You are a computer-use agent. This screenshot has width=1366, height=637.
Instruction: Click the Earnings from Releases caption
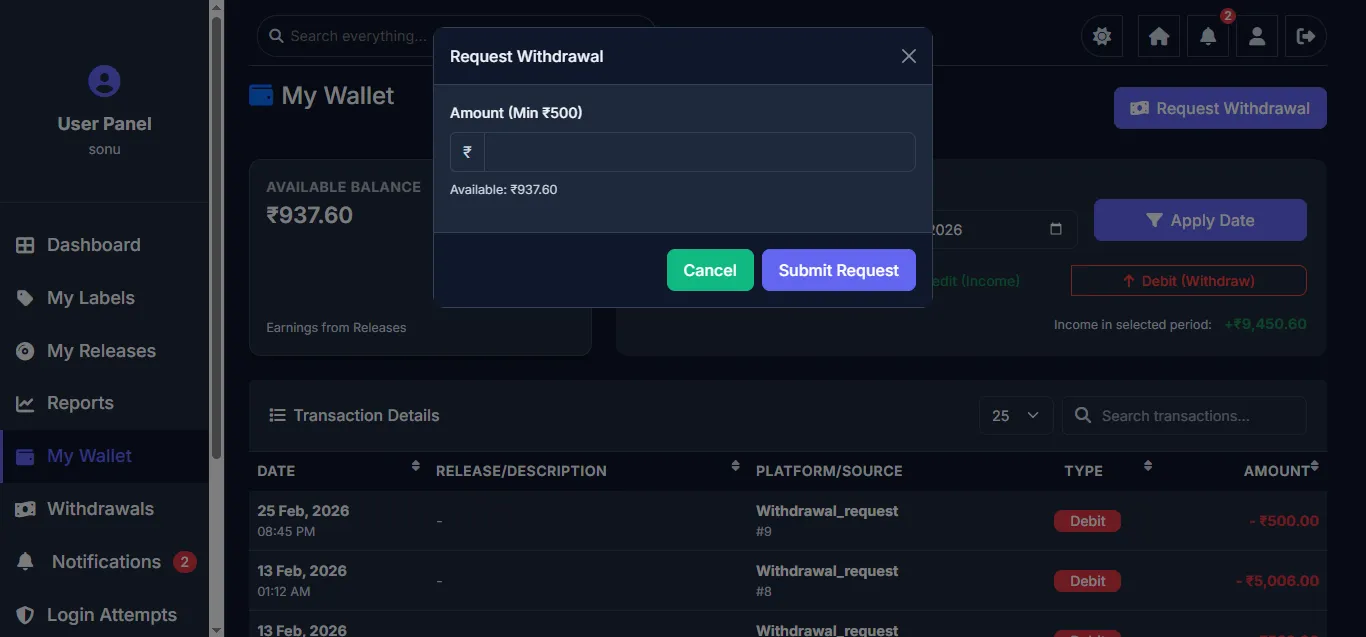336,327
